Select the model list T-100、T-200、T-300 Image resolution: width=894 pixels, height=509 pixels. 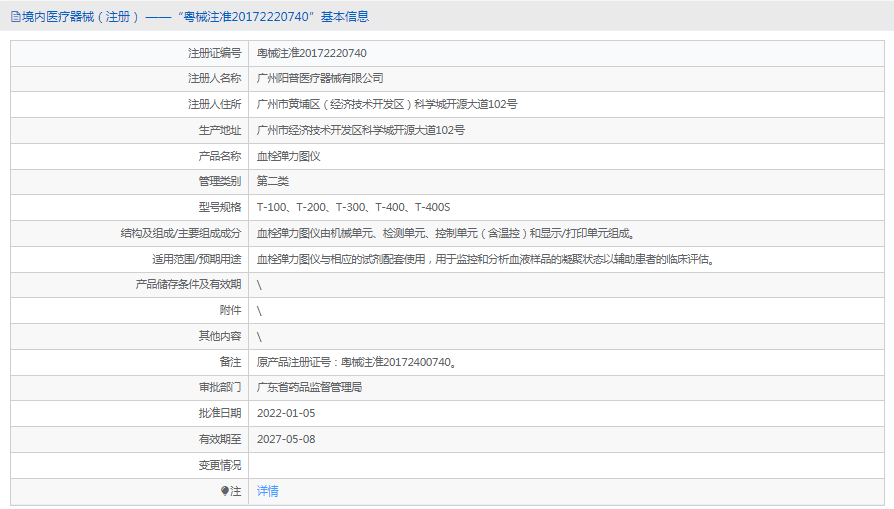click(x=353, y=207)
